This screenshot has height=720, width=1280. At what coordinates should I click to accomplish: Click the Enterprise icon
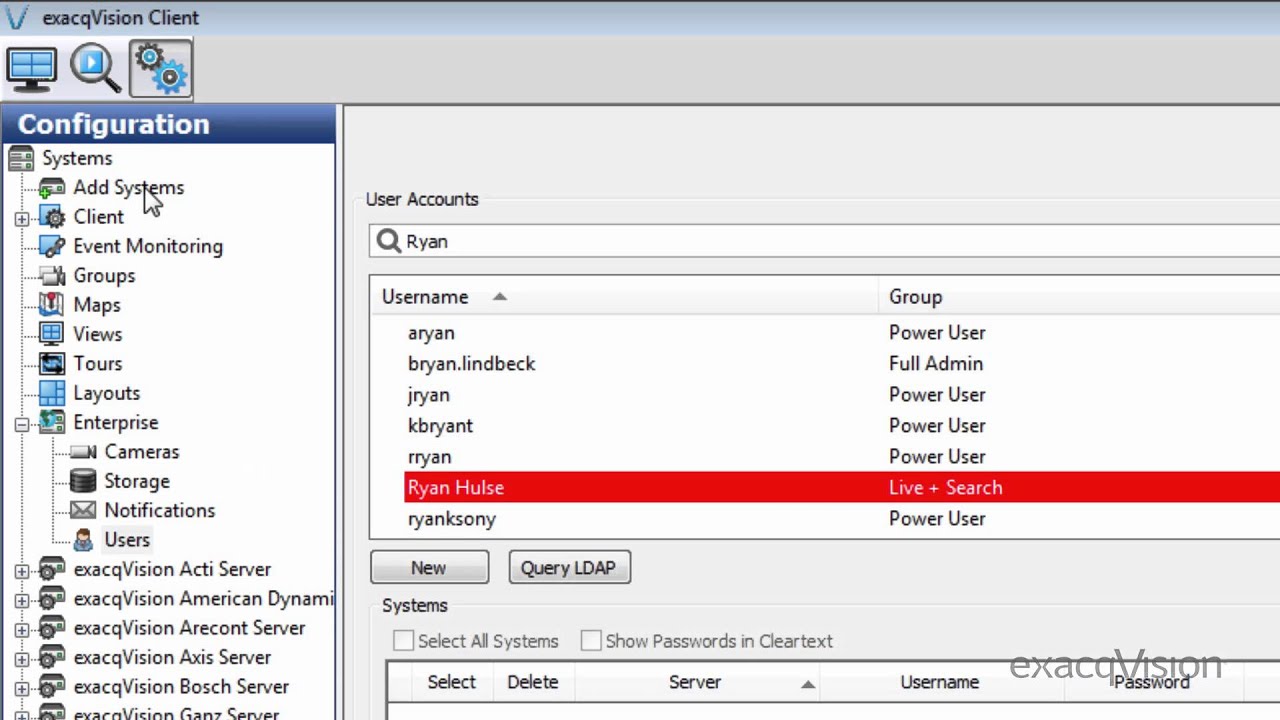(x=52, y=422)
